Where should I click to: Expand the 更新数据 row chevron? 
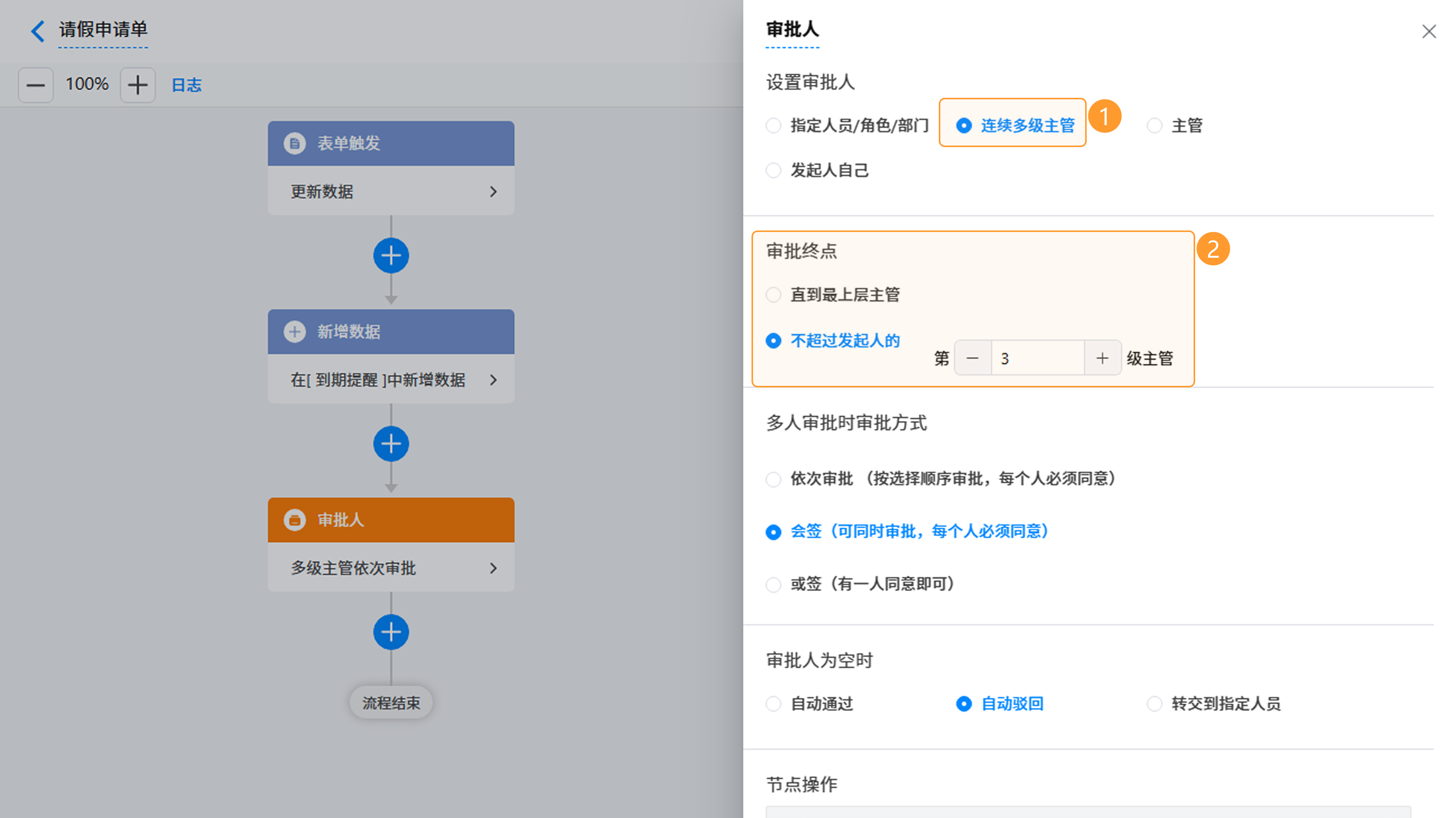(493, 191)
